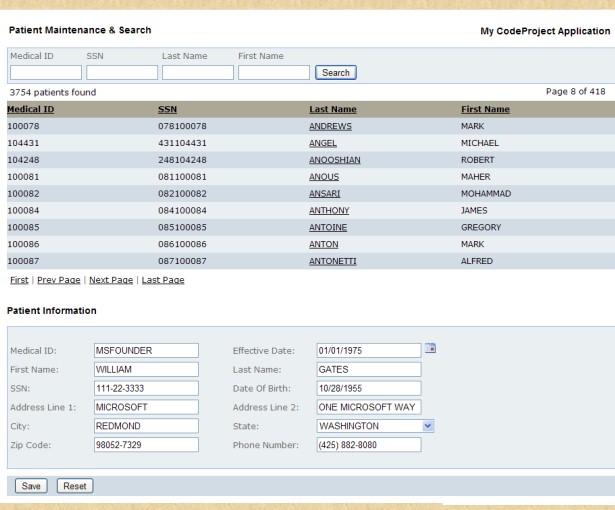
Task: Click the Save button
Action: (31, 486)
